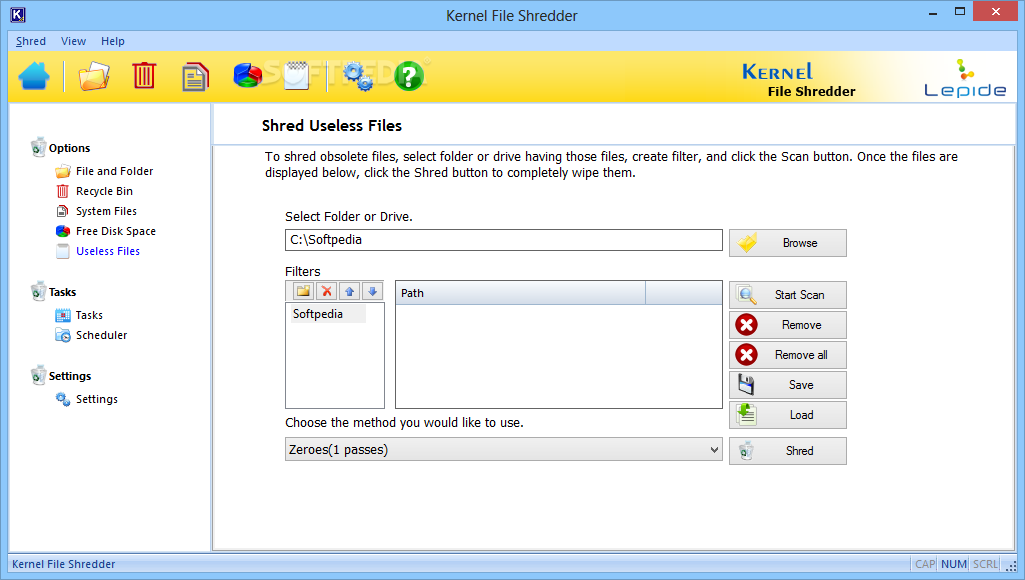The width and height of the screenshot is (1025, 580).
Task: Click the NUM status bar indicator
Action: pos(954,564)
